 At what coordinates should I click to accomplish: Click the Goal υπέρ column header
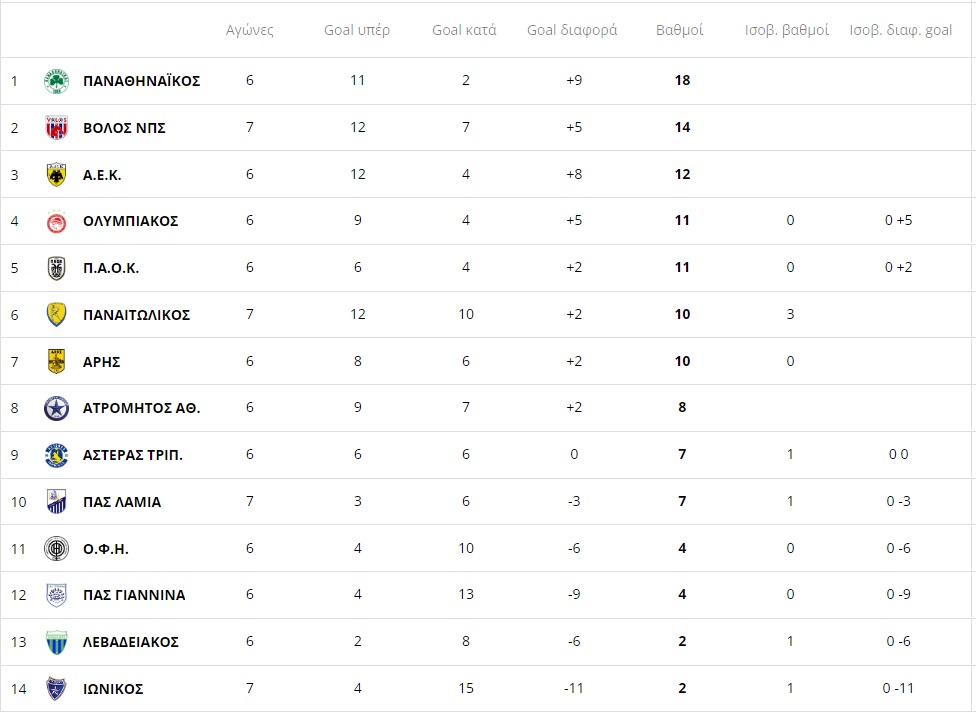pos(357,30)
